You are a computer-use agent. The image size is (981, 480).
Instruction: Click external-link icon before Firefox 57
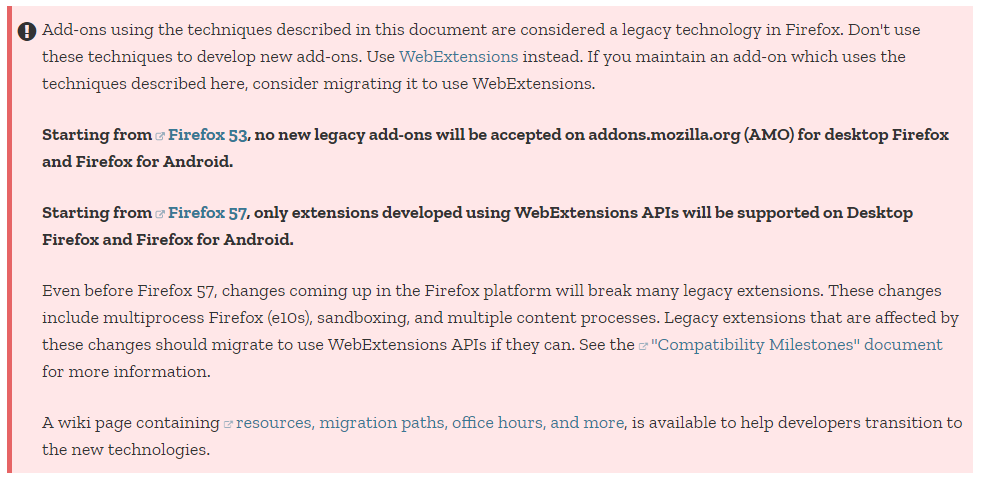[x=160, y=214]
